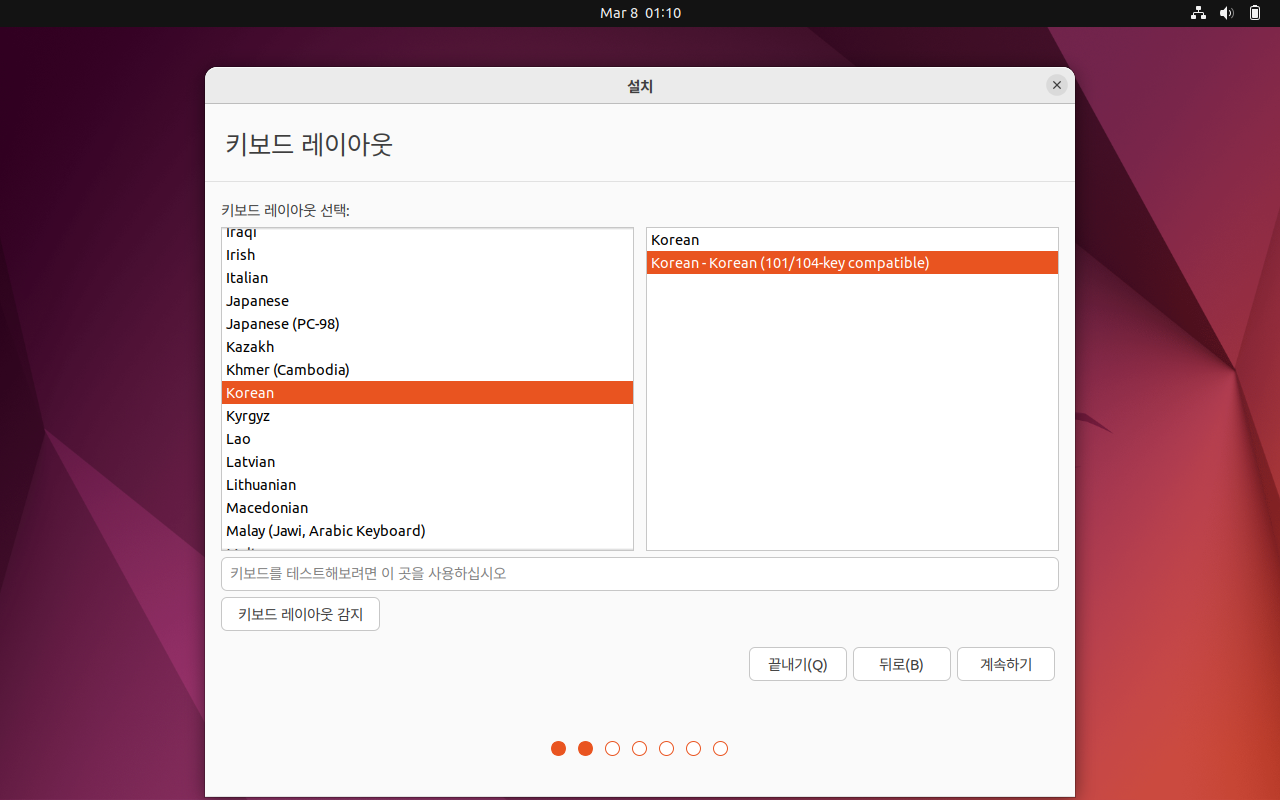The image size is (1280, 800).
Task: Choose Korean (101/104-key compatible) variant
Action: pyautogui.click(x=852, y=263)
